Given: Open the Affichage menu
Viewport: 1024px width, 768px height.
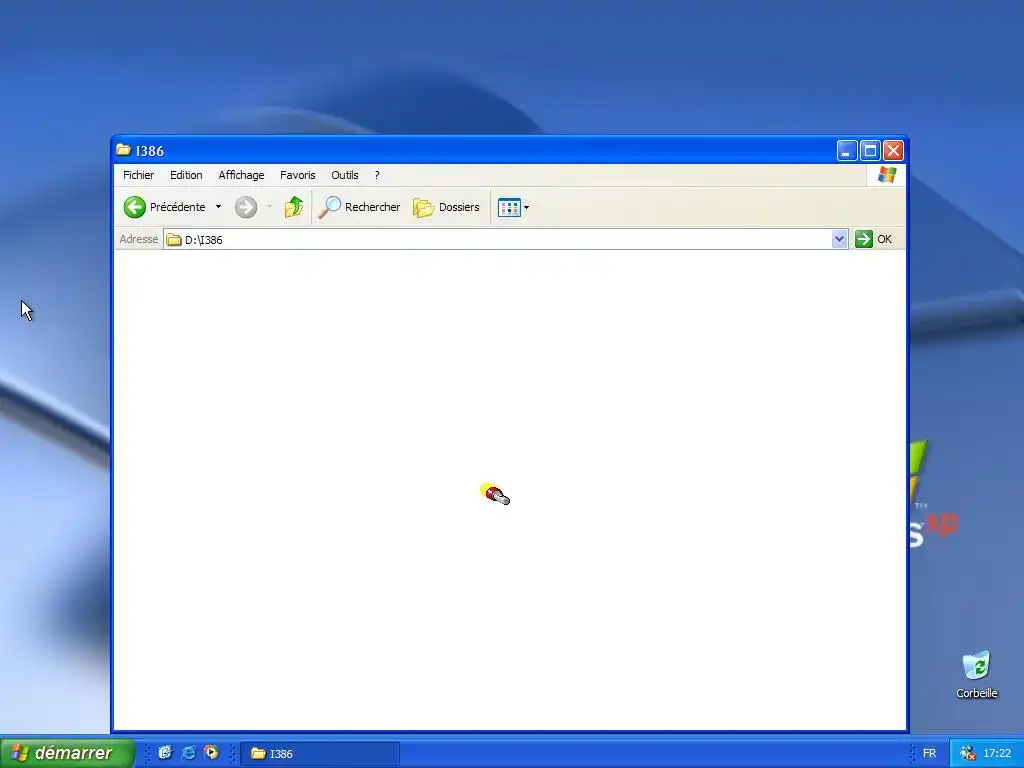Looking at the screenshot, I should tap(241, 175).
